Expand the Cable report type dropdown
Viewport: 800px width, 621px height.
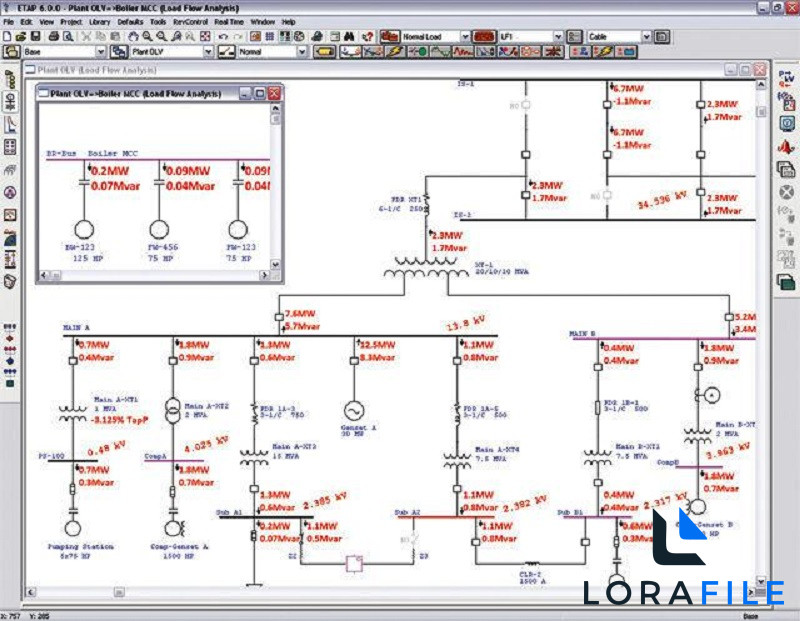pyautogui.click(x=646, y=37)
